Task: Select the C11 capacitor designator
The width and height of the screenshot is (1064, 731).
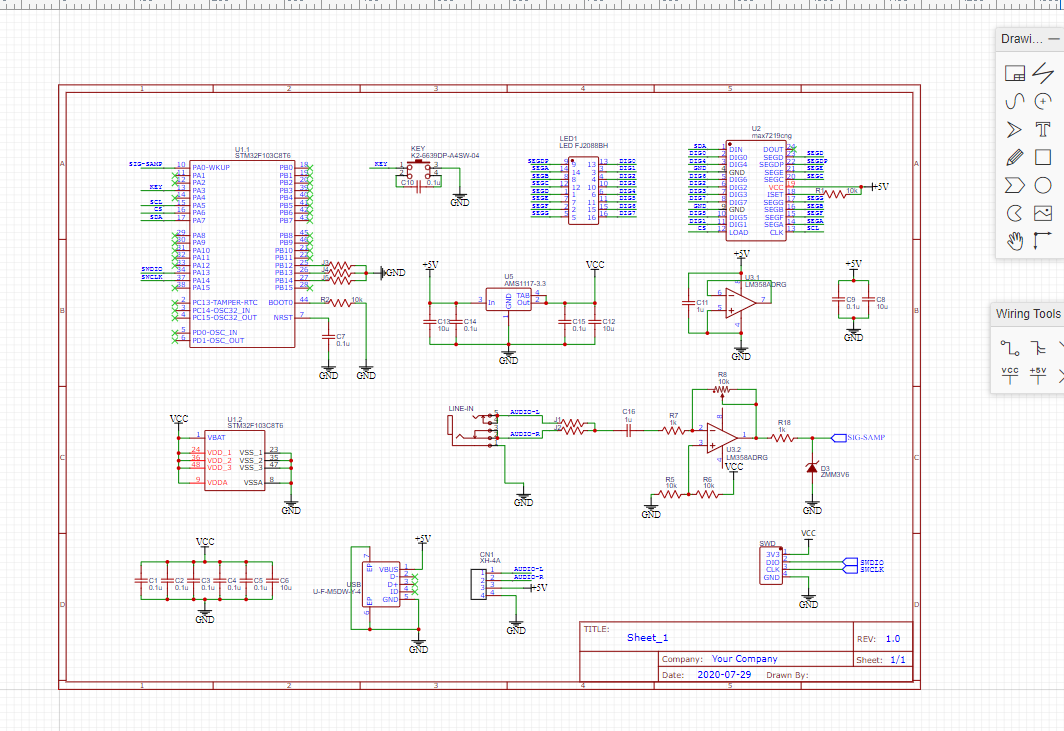Action: 702,303
